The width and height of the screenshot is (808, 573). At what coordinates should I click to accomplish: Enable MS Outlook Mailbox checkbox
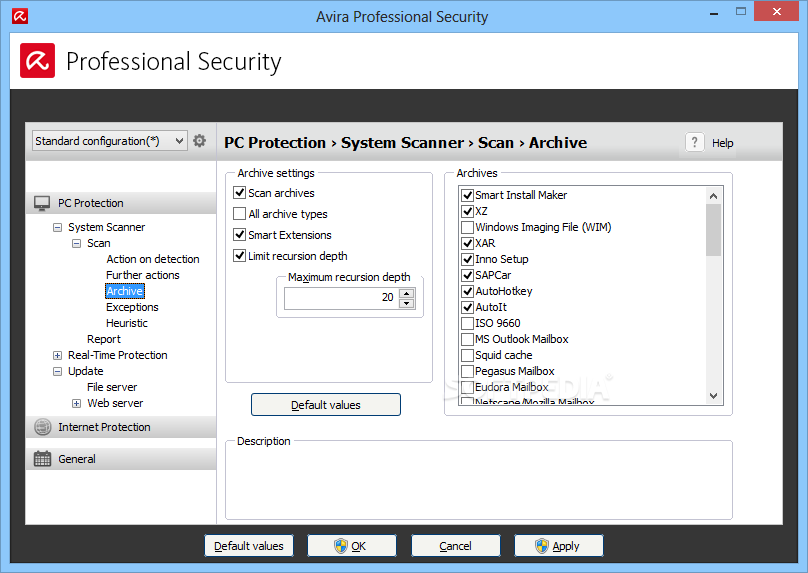point(467,339)
